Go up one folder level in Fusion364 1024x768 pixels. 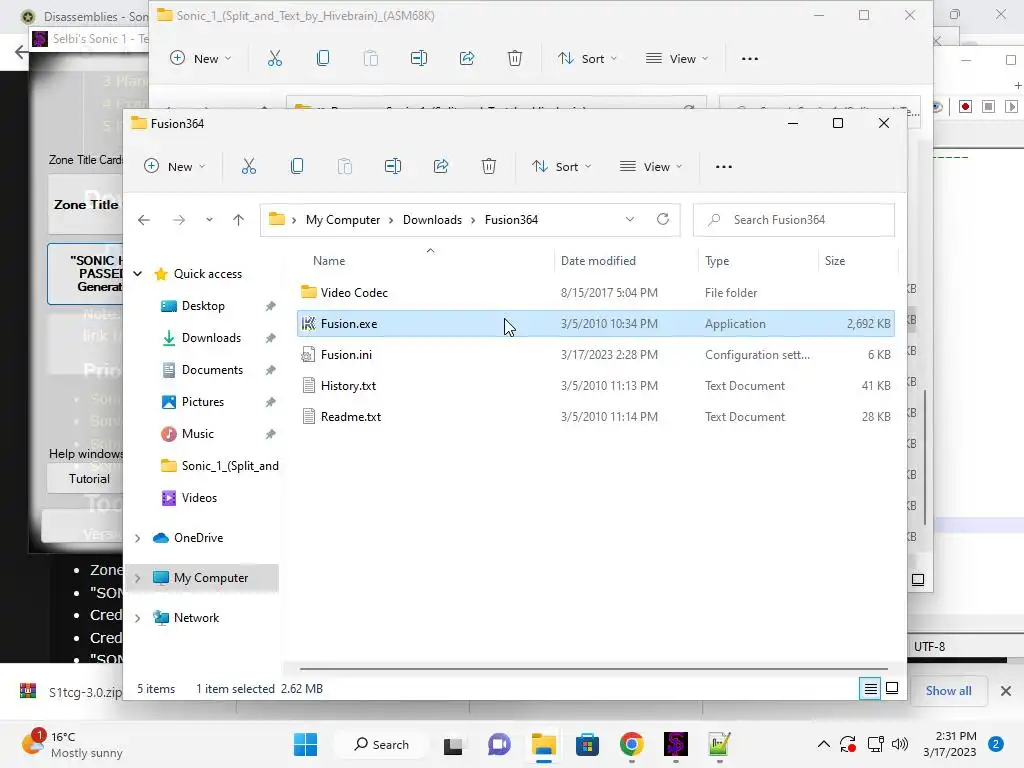tap(238, 220)
